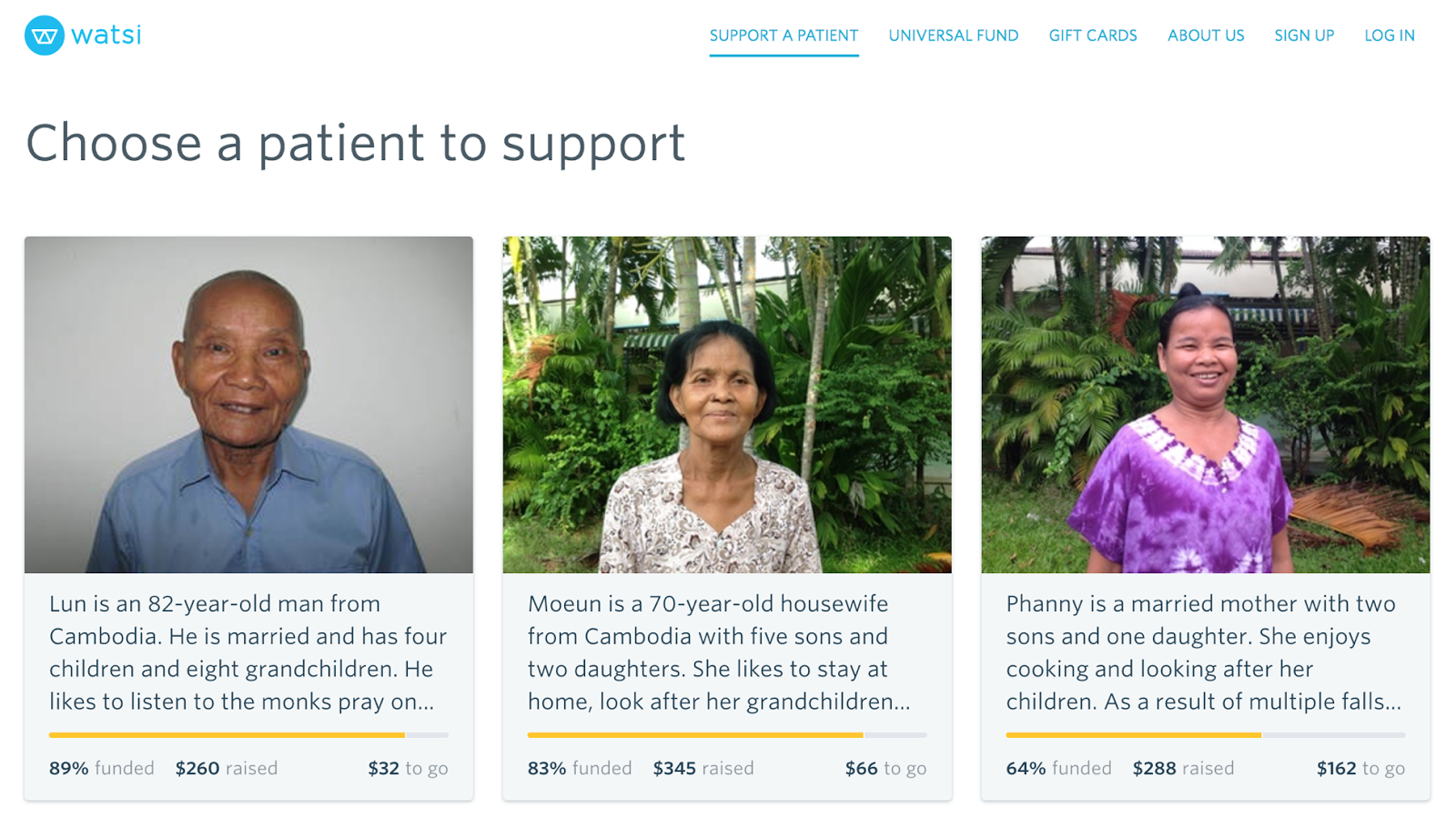Open Moeun's patient photo
Image resolution: width=1456 pixels, height=818 pixels.
726,405
